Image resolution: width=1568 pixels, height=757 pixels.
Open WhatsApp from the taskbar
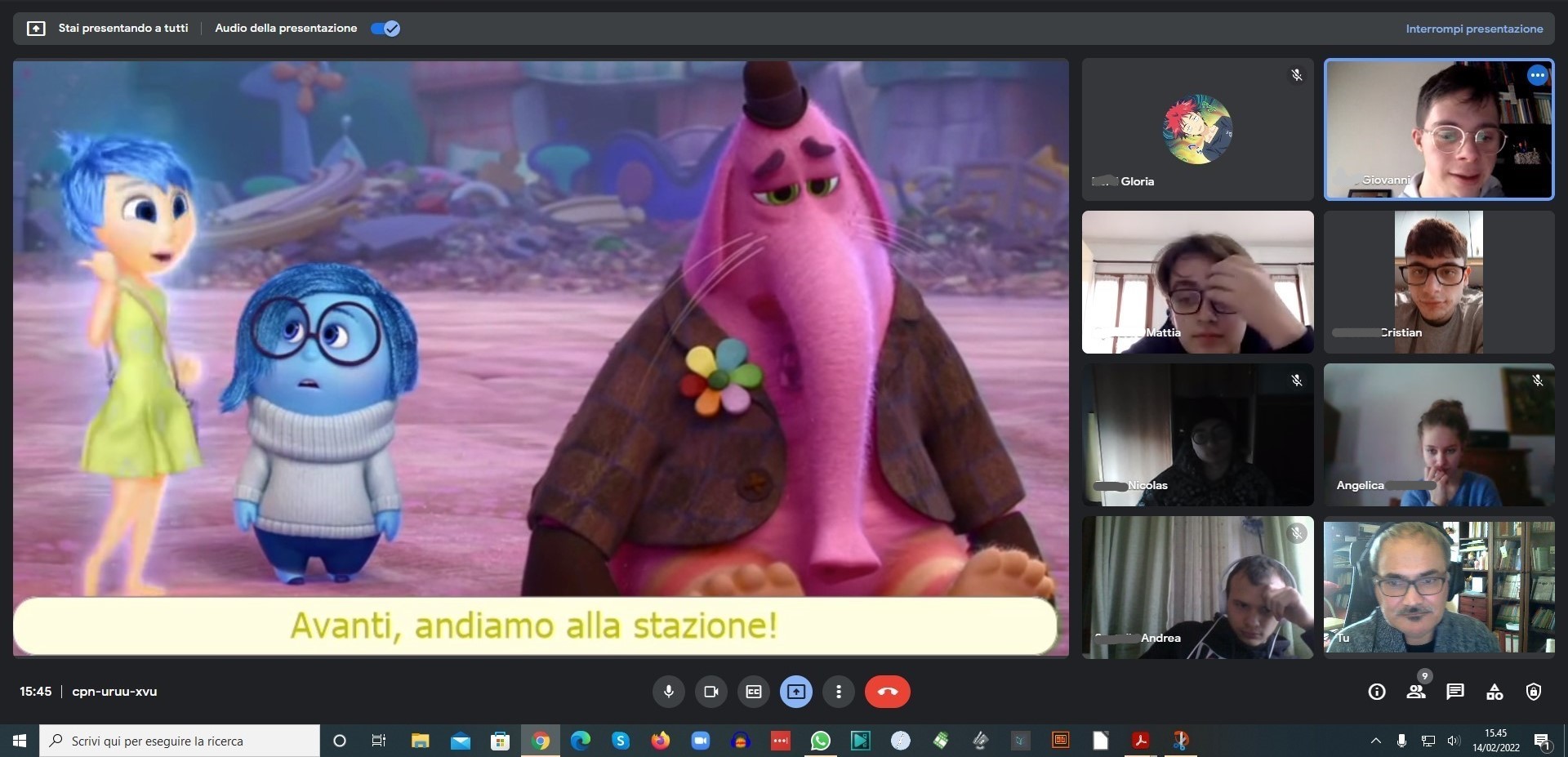click(820, 741)
